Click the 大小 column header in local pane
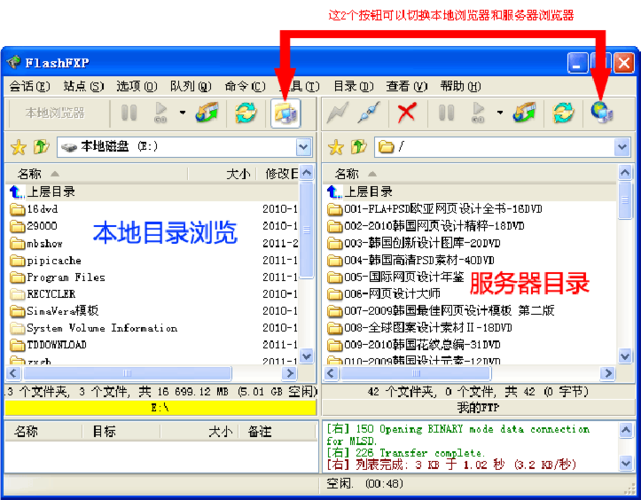This screenshot has height=500, width=641. click(237, 174)
